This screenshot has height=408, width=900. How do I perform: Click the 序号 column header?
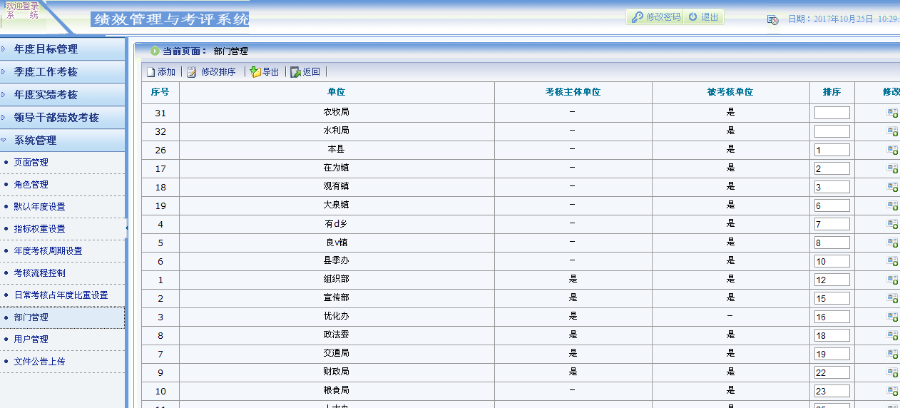point(160,92)
